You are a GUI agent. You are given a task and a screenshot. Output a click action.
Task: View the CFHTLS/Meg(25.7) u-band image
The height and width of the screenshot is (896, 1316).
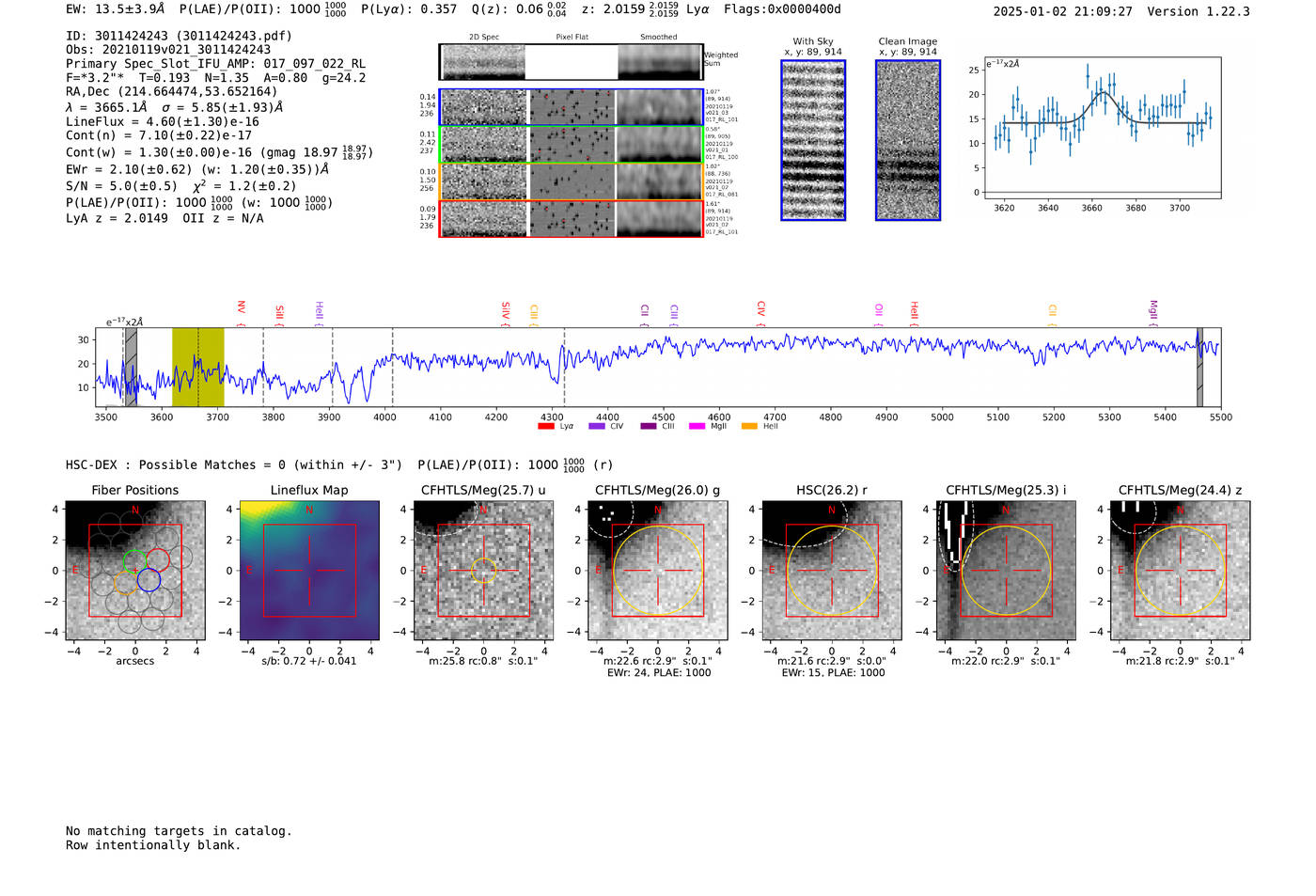tap(483, 571)
